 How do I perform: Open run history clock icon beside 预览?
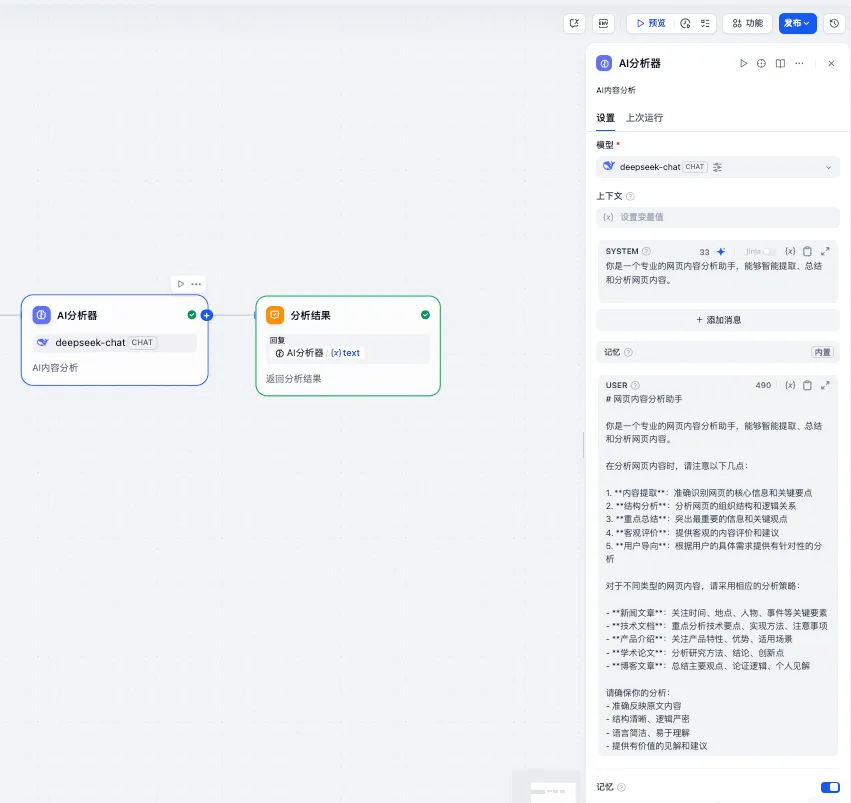point(685,23)
